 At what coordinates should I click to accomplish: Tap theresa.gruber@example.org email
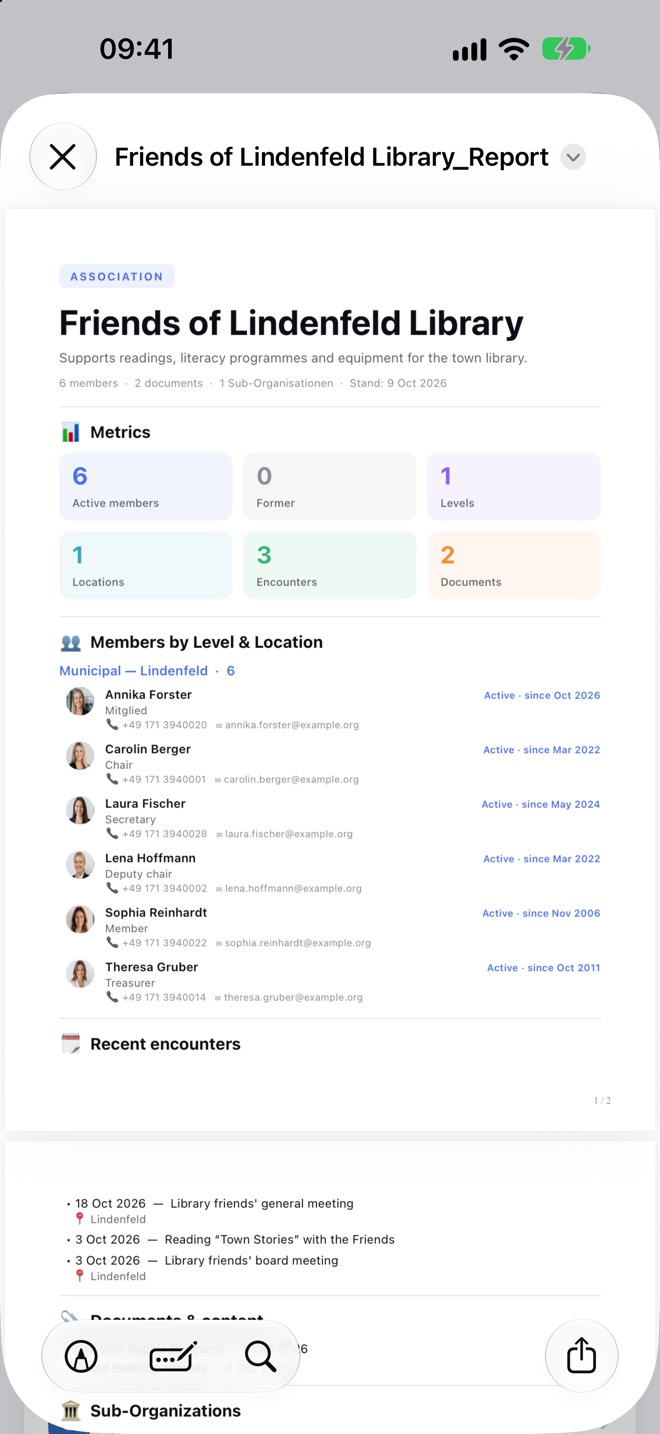[293, 997]
